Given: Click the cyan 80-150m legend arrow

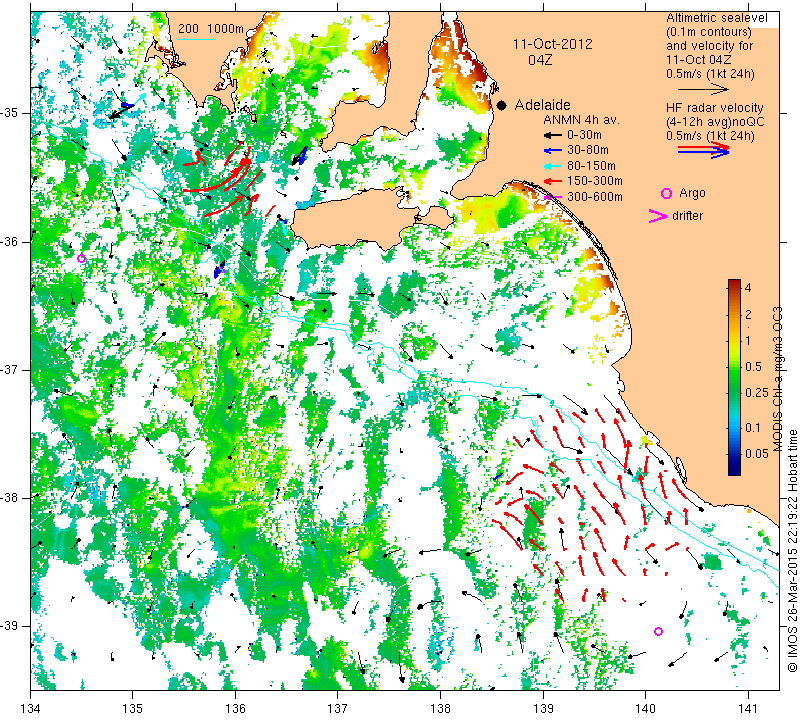Looking at the screenshot, I should [552, 166].
